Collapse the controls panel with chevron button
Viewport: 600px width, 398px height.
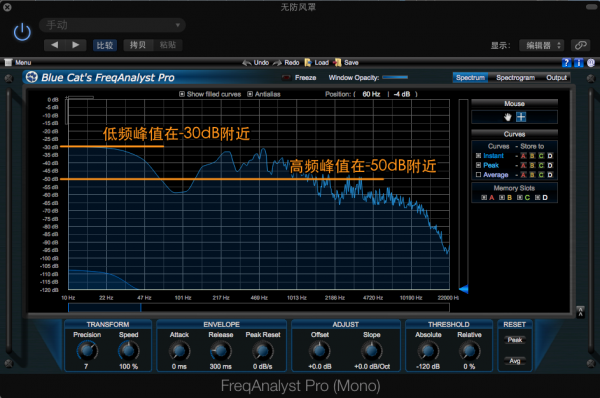[580, 312]
